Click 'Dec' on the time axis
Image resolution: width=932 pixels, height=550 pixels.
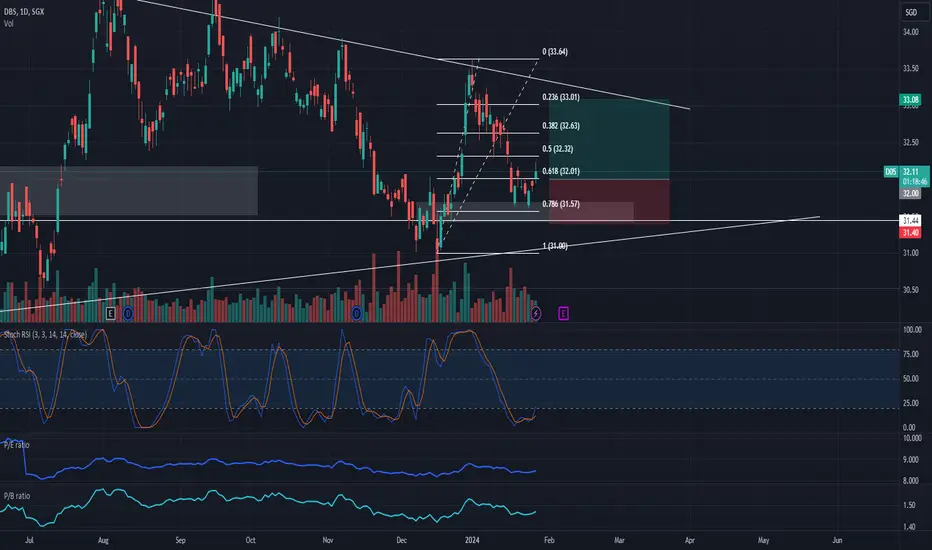pos(401,540)
